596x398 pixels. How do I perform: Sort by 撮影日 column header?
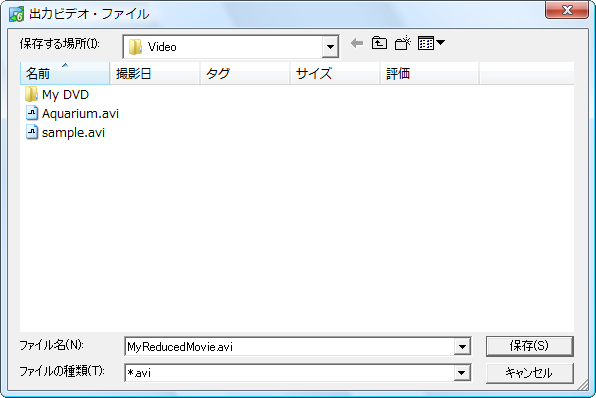[155, 73]
